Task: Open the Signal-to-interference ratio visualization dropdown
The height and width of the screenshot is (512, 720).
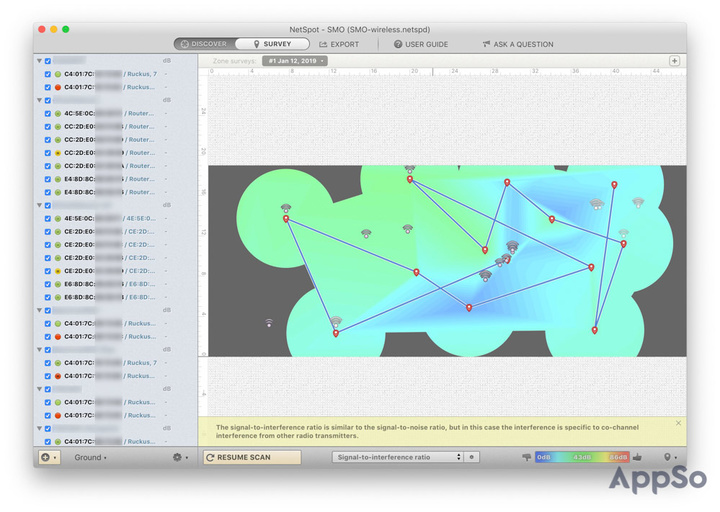Action: click(397, 457)
